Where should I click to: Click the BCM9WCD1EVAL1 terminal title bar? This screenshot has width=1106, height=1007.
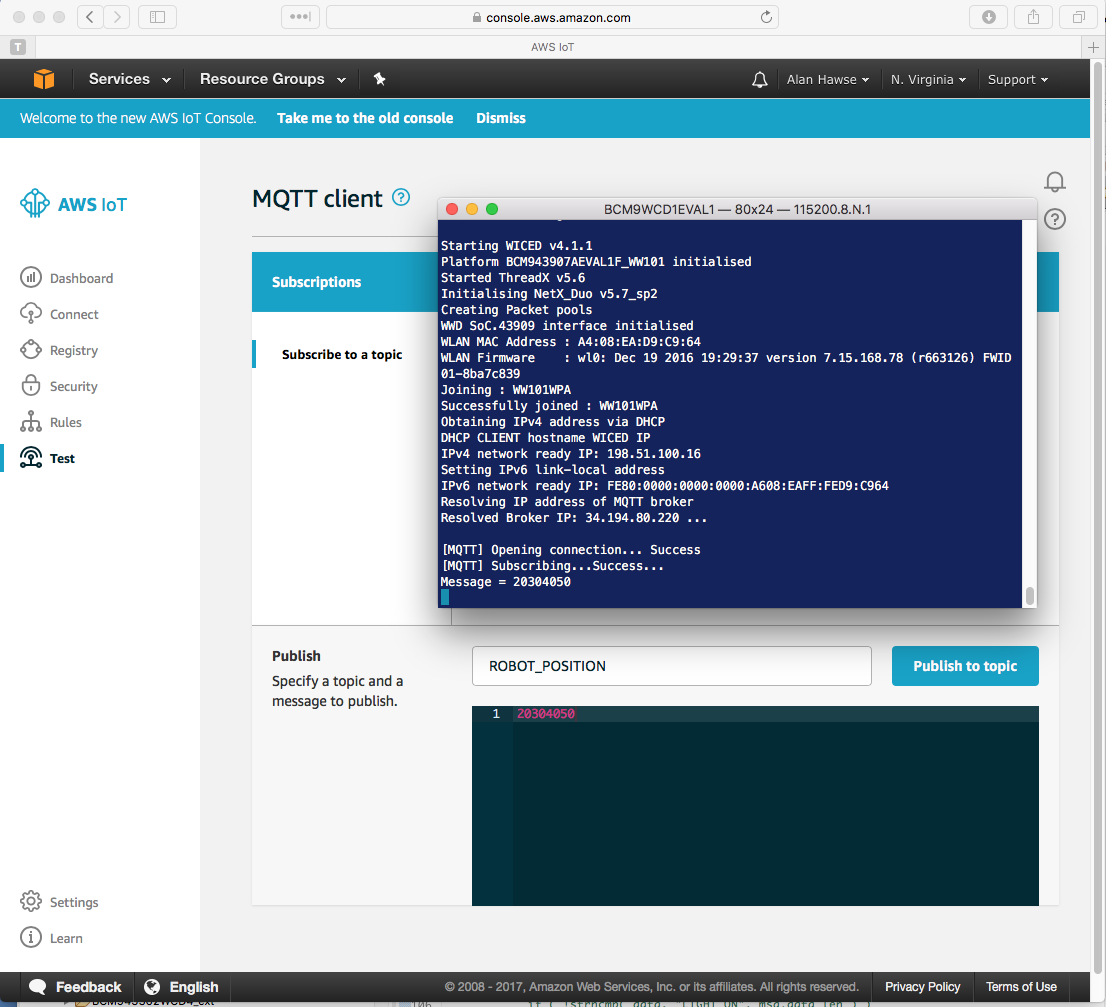(x=737, y=209)
